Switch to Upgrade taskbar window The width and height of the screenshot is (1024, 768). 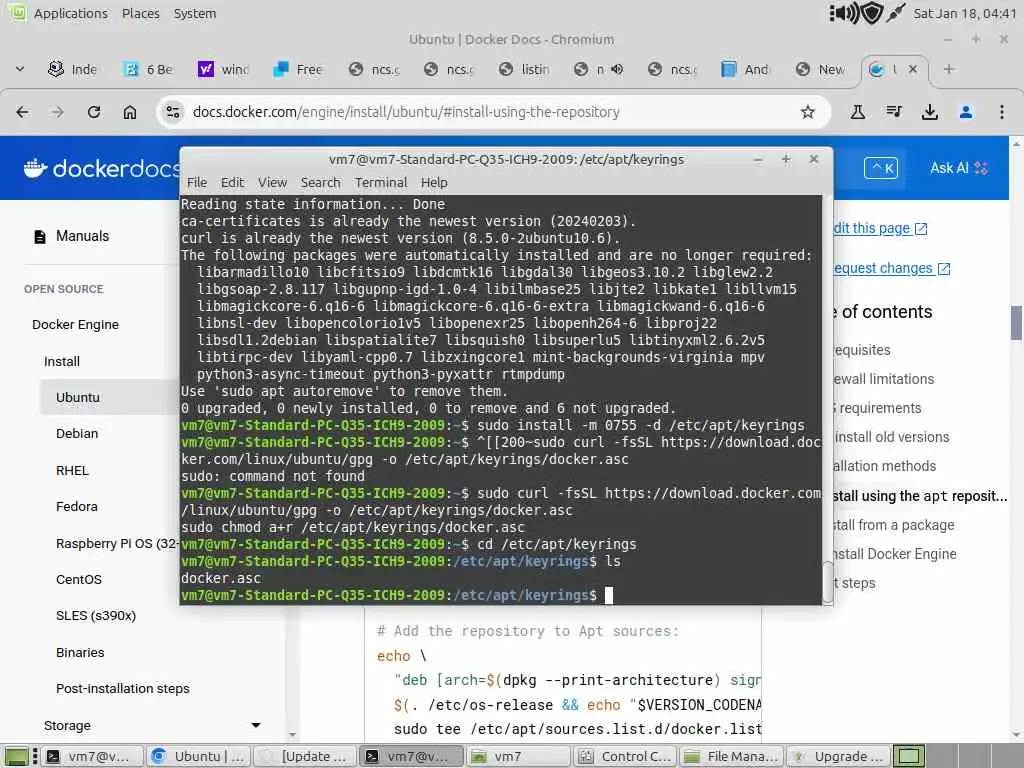tap(838, 757)
